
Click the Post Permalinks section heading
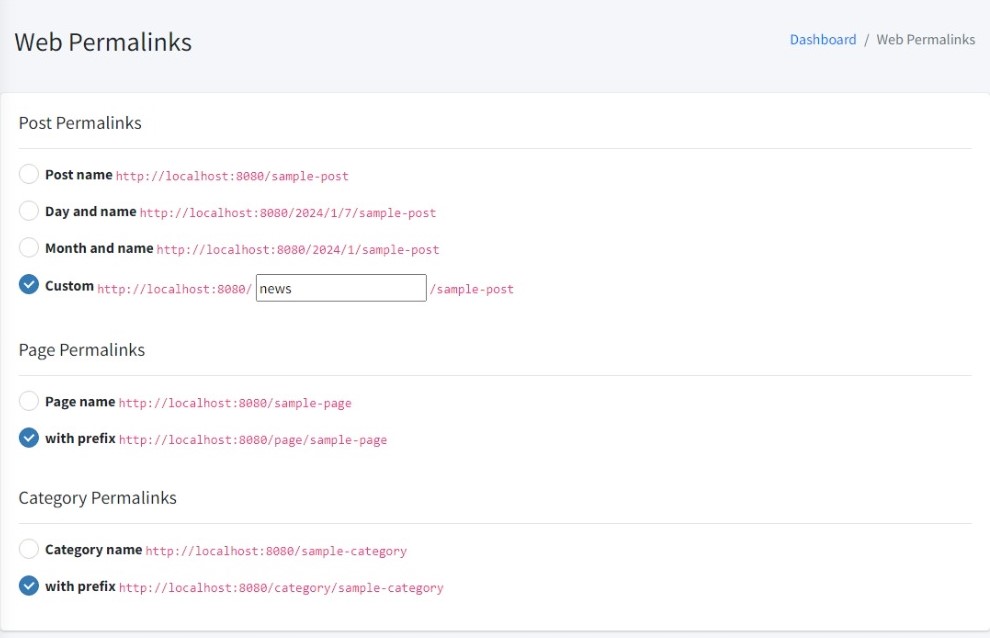point(80,123)
